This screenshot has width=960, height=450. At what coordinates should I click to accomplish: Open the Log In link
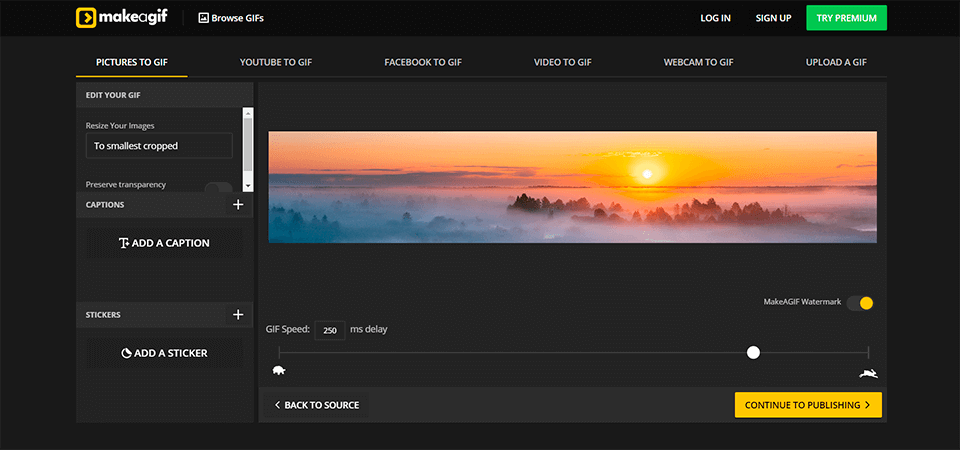[715, 18]
